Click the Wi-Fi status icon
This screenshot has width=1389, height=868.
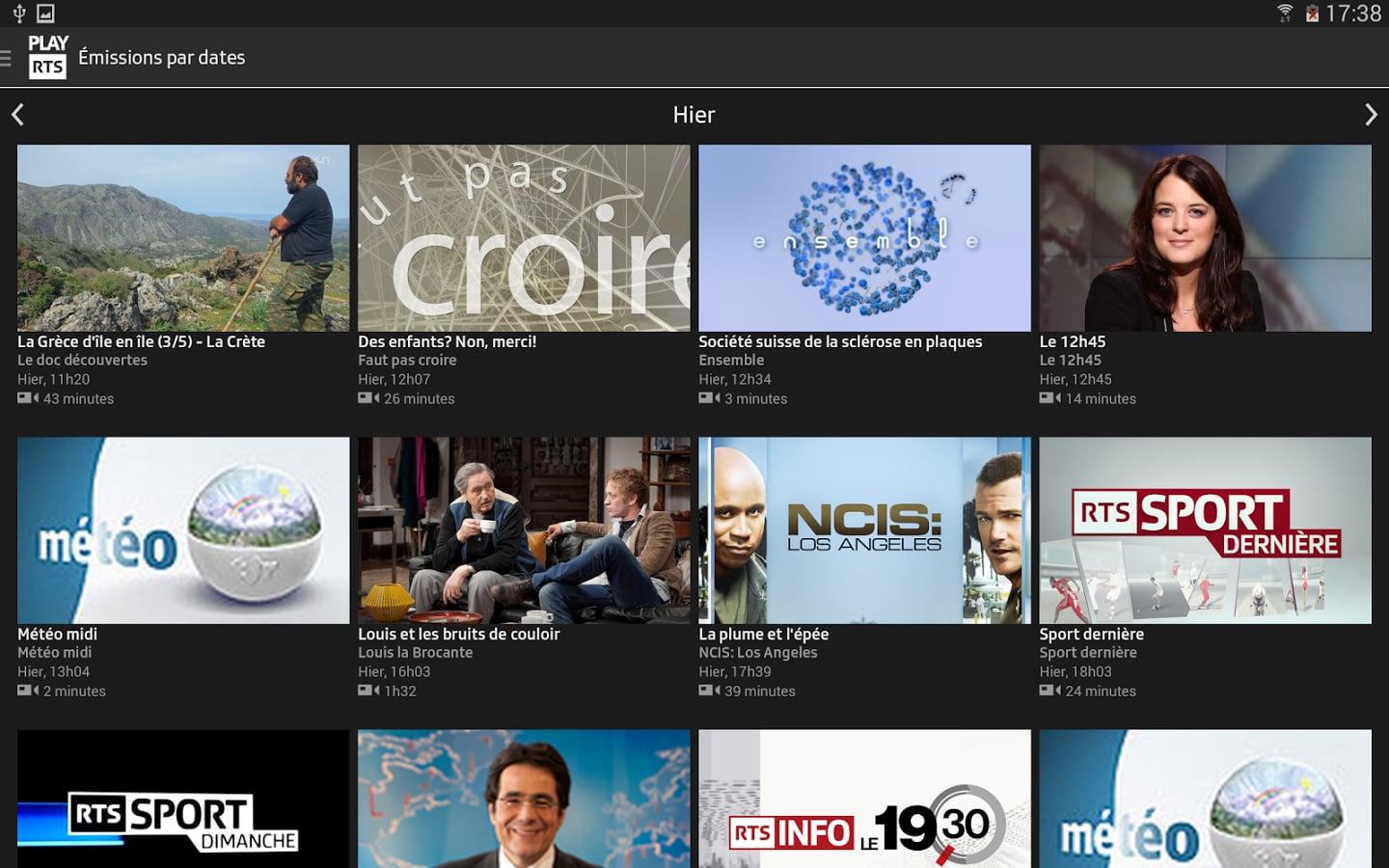[x=1285, y=13]
